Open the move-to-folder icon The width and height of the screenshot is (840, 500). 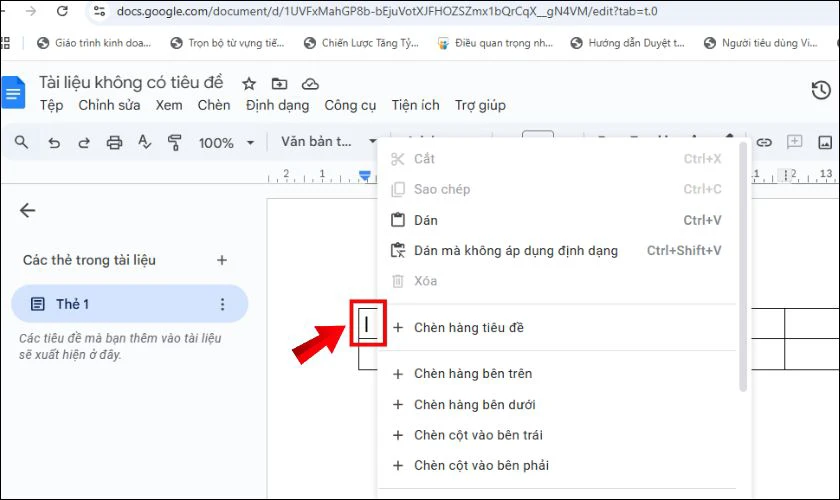click(279, 84)
